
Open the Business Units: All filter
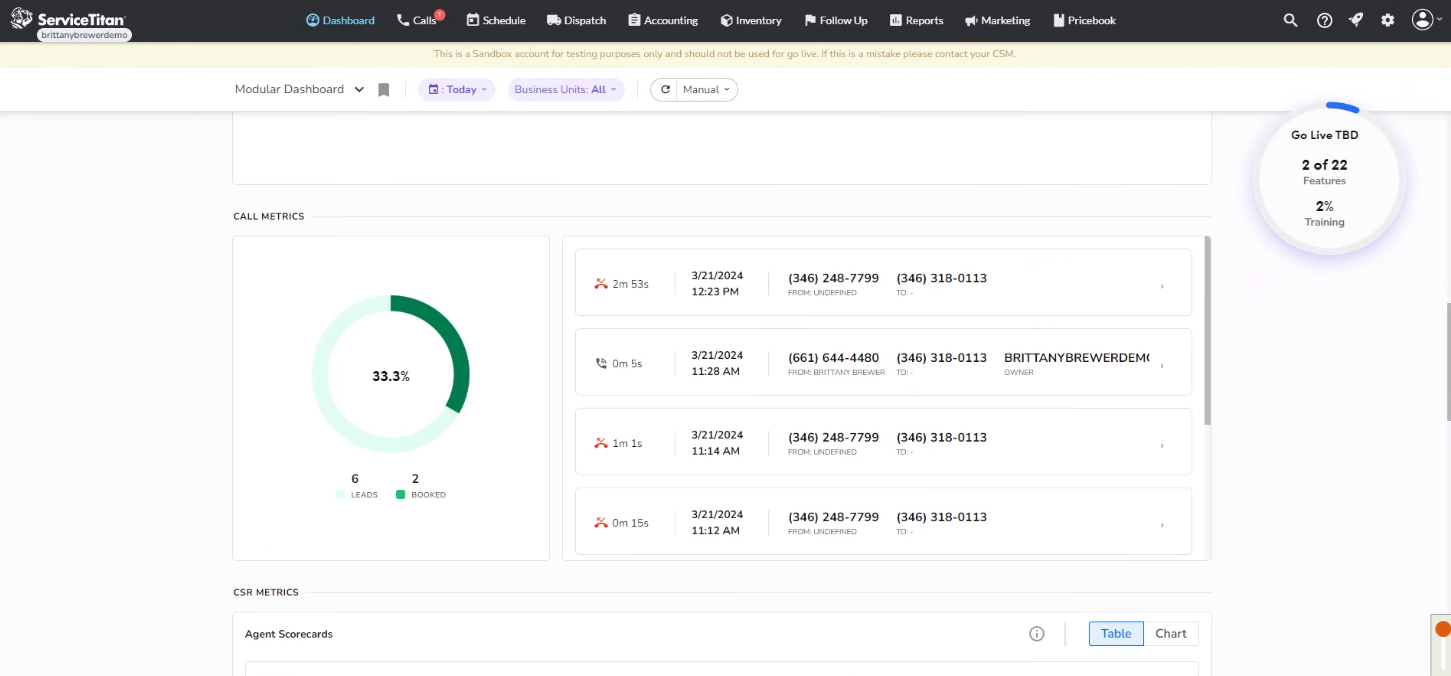[566, 89]
